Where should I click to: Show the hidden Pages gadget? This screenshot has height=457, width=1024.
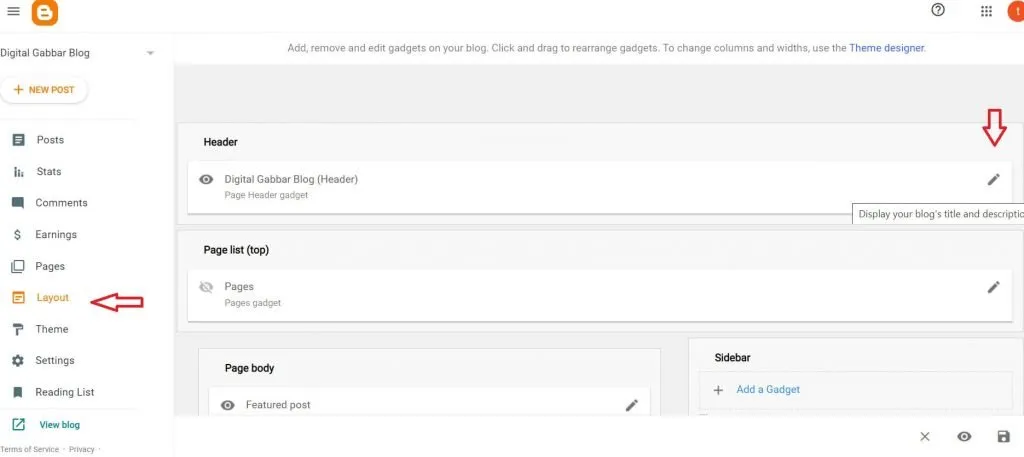(x=207, y=287)
